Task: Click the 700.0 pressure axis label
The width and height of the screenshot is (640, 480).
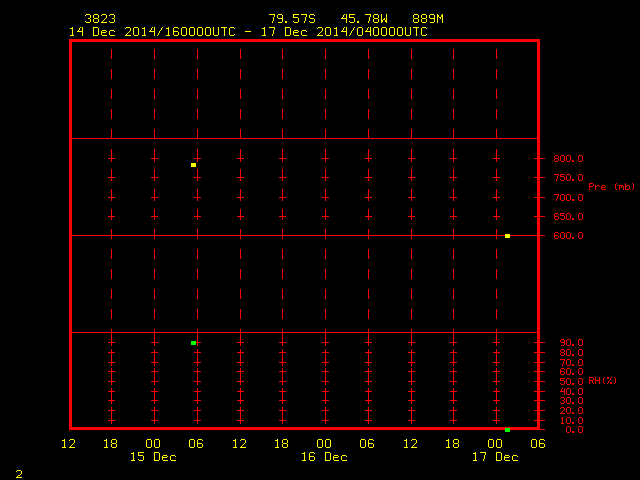Action: (568, 198)
